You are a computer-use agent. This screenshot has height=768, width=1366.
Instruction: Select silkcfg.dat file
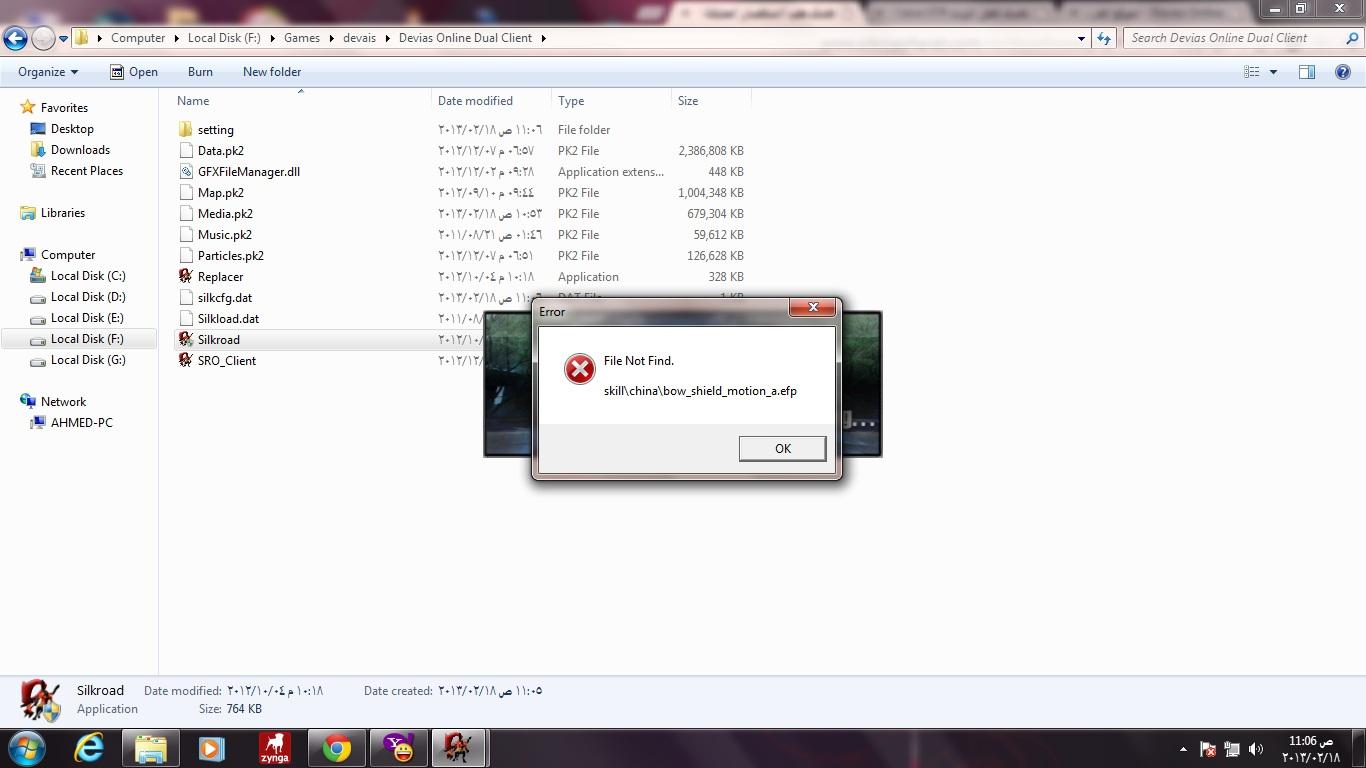click(224, 298)
